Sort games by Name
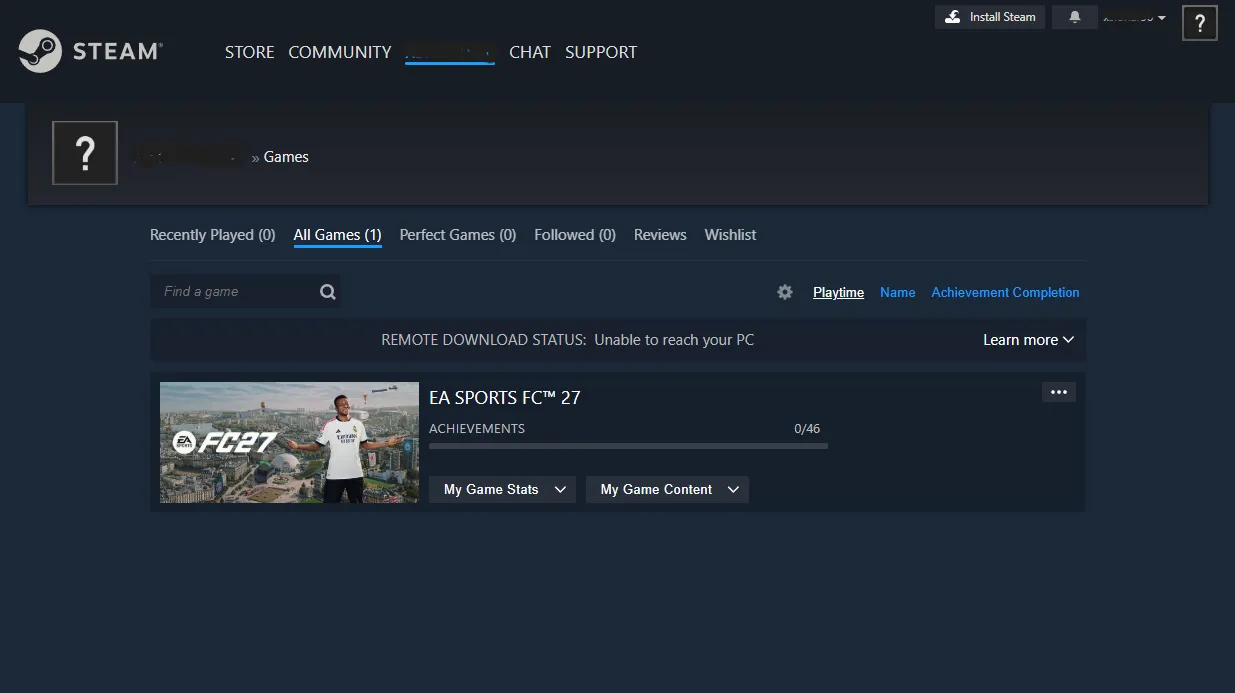This screenshot has width=1235, height=693. (897, 292)
